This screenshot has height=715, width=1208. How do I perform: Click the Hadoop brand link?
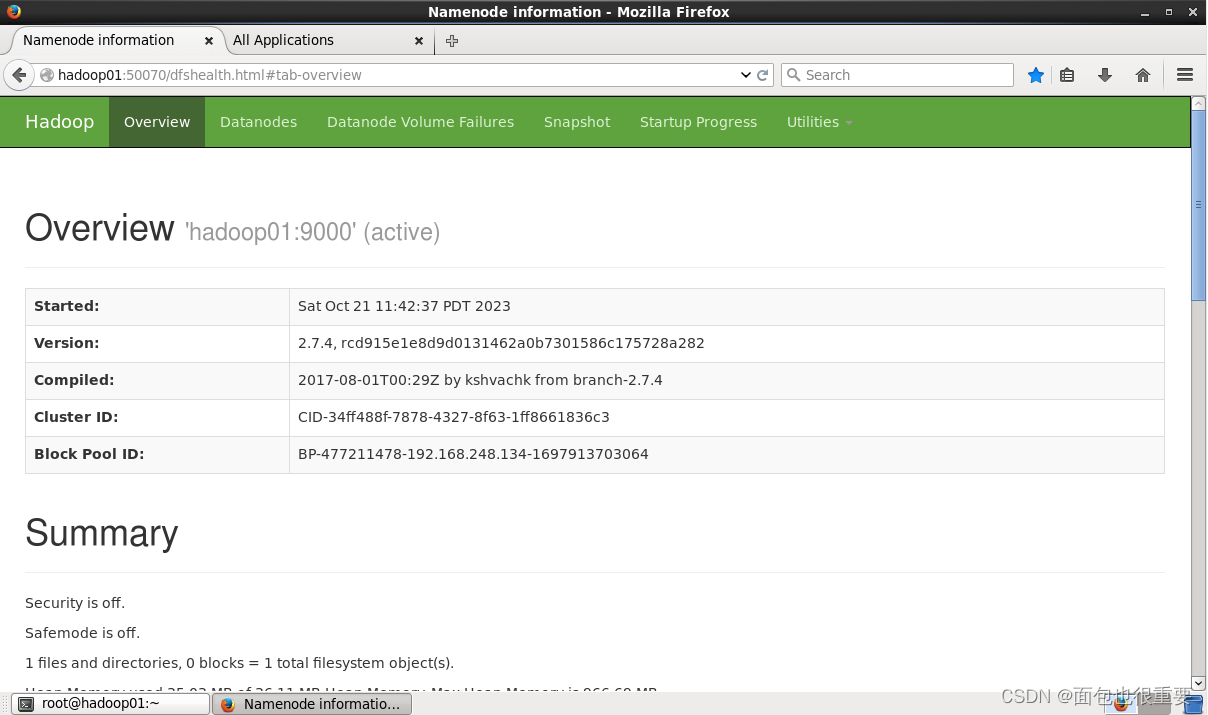(x=59, y=122)
